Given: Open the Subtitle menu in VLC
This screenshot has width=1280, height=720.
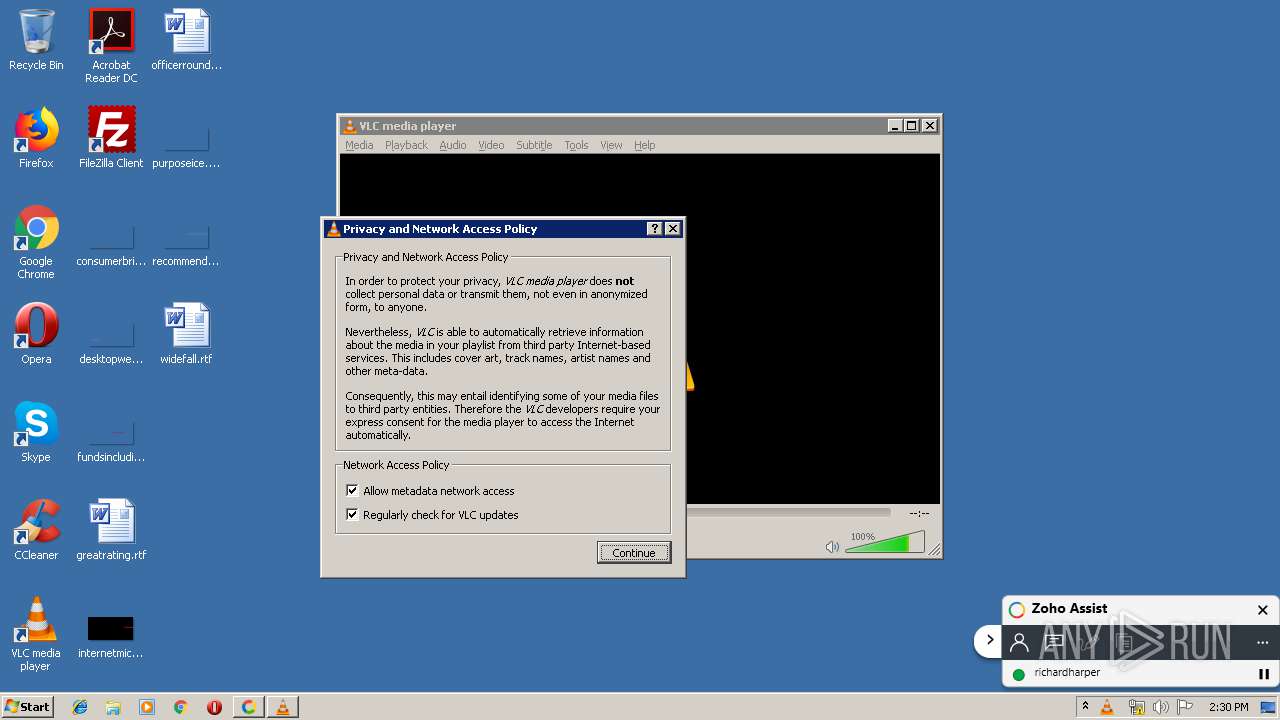Looking at the screenshot, I should click(534, 145).
